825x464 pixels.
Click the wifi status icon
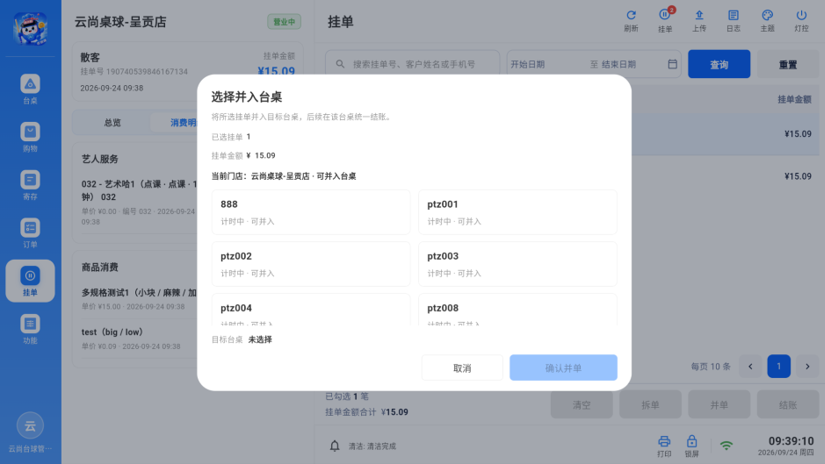[x=726, y=446]
